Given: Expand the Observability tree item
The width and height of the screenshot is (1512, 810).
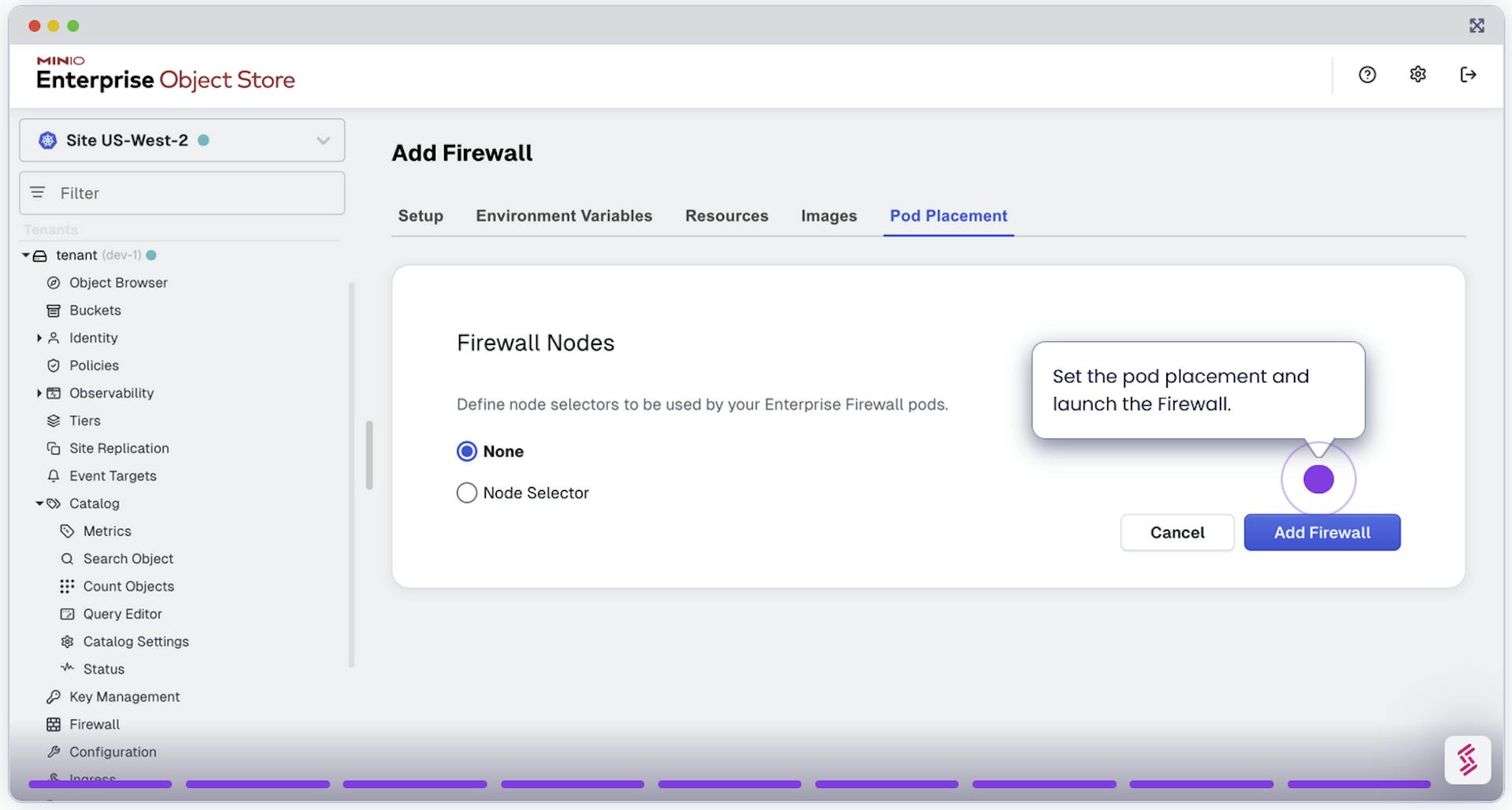Looking at the screenshot, I should [x=39, y=393].
